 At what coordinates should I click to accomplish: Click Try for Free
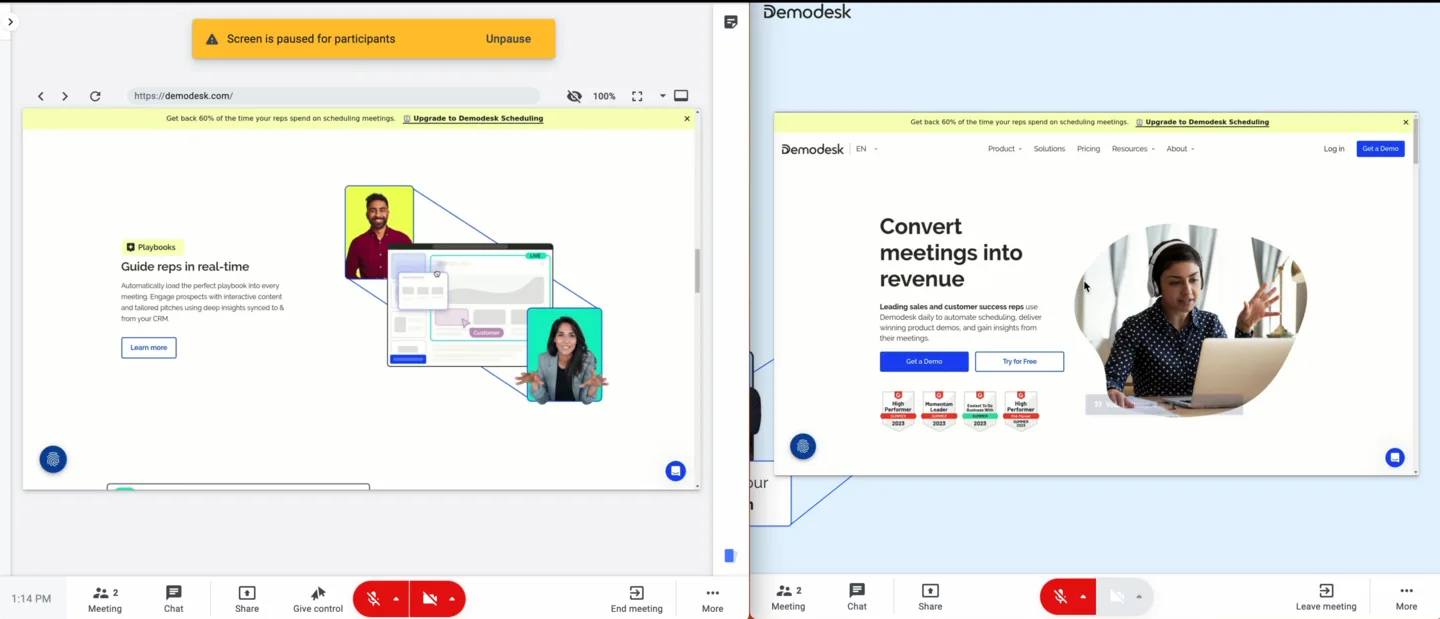[x=1019, y=361]
